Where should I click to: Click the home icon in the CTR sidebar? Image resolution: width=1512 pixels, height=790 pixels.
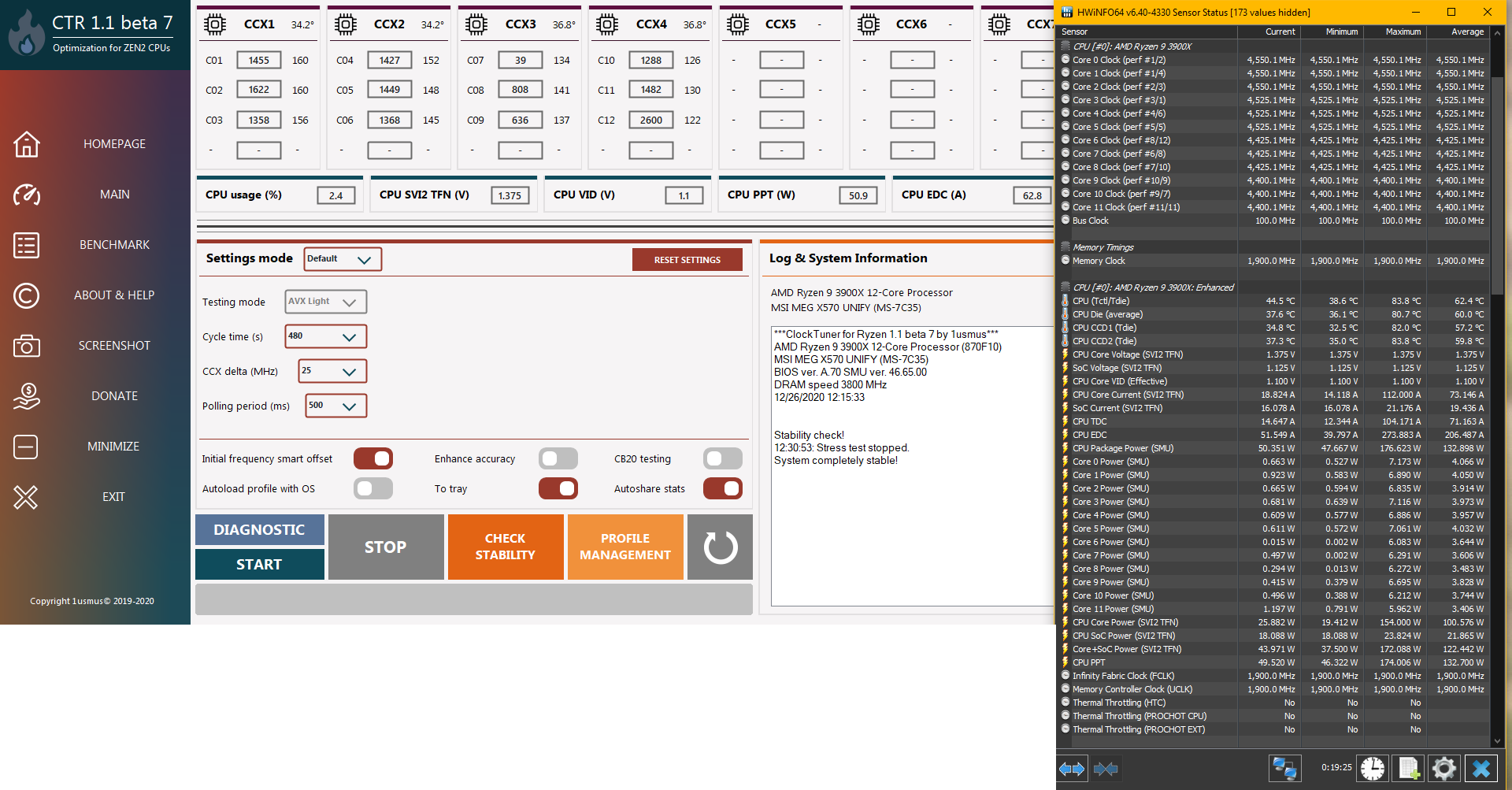26,144
